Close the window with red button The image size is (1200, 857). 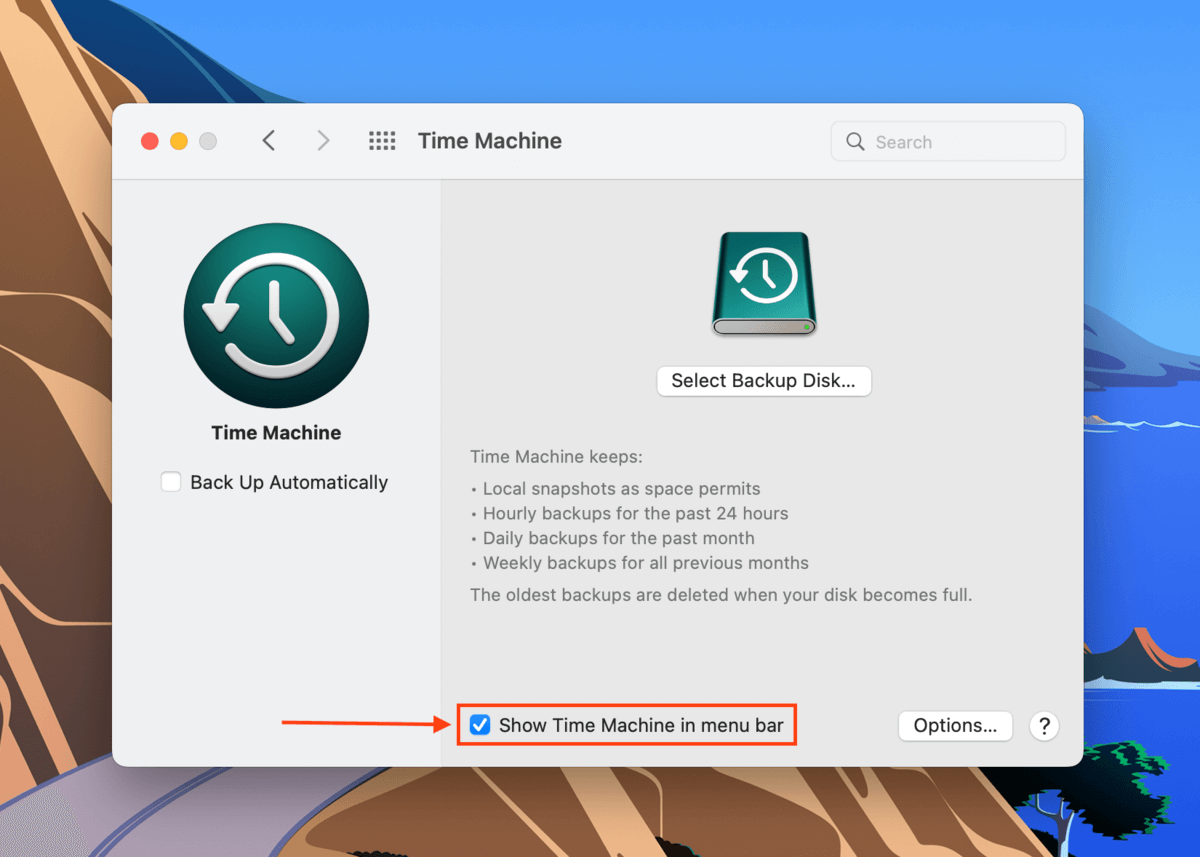pos(150,141)
